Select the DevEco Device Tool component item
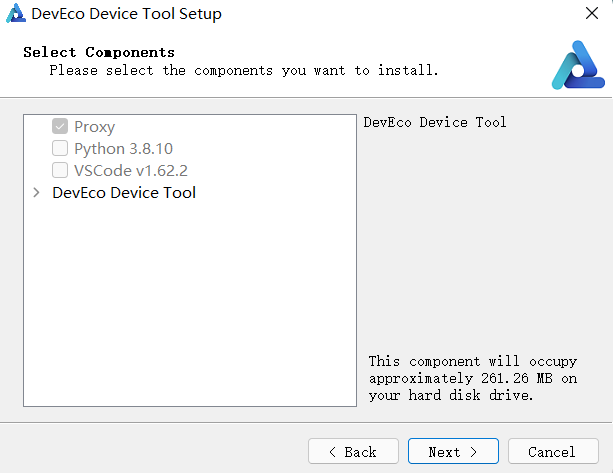 124,192
